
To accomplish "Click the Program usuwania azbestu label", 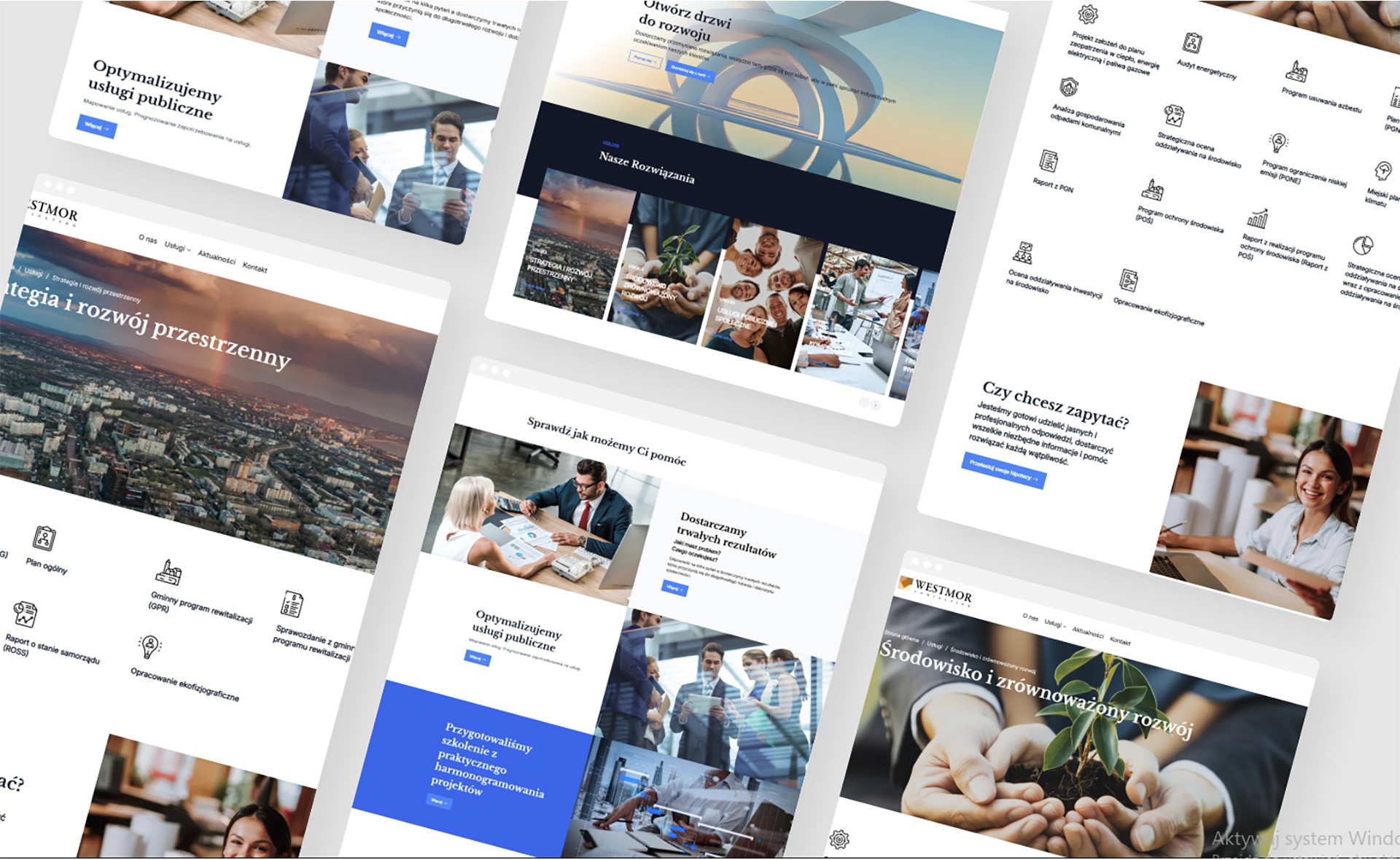I will (x=1321, y=99).
